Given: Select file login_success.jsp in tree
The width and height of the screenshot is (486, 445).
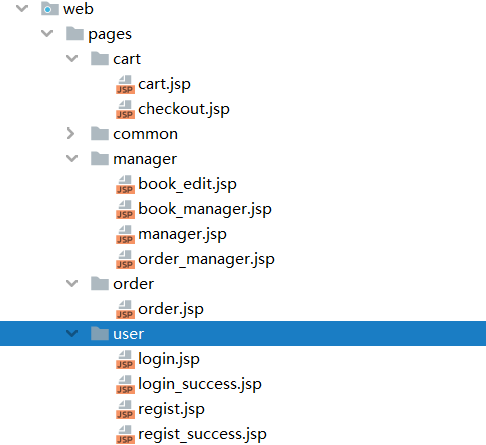Looking at the screenshot, I should tap(200, 385).
